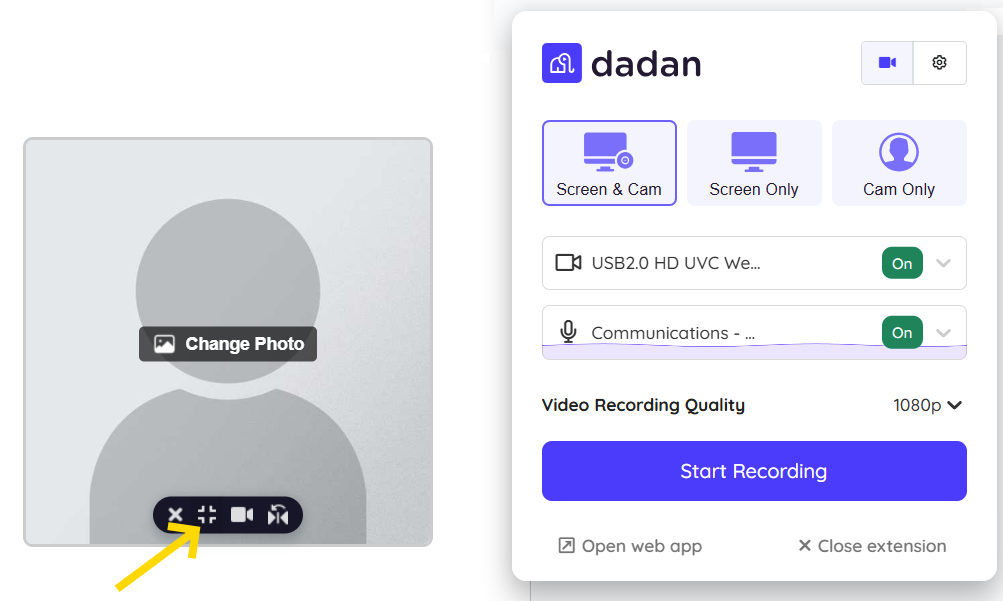This screenshot has height=601, width=1003.
Task: Close the camera bubble with X icon
Action: click(x=175, y=515)
